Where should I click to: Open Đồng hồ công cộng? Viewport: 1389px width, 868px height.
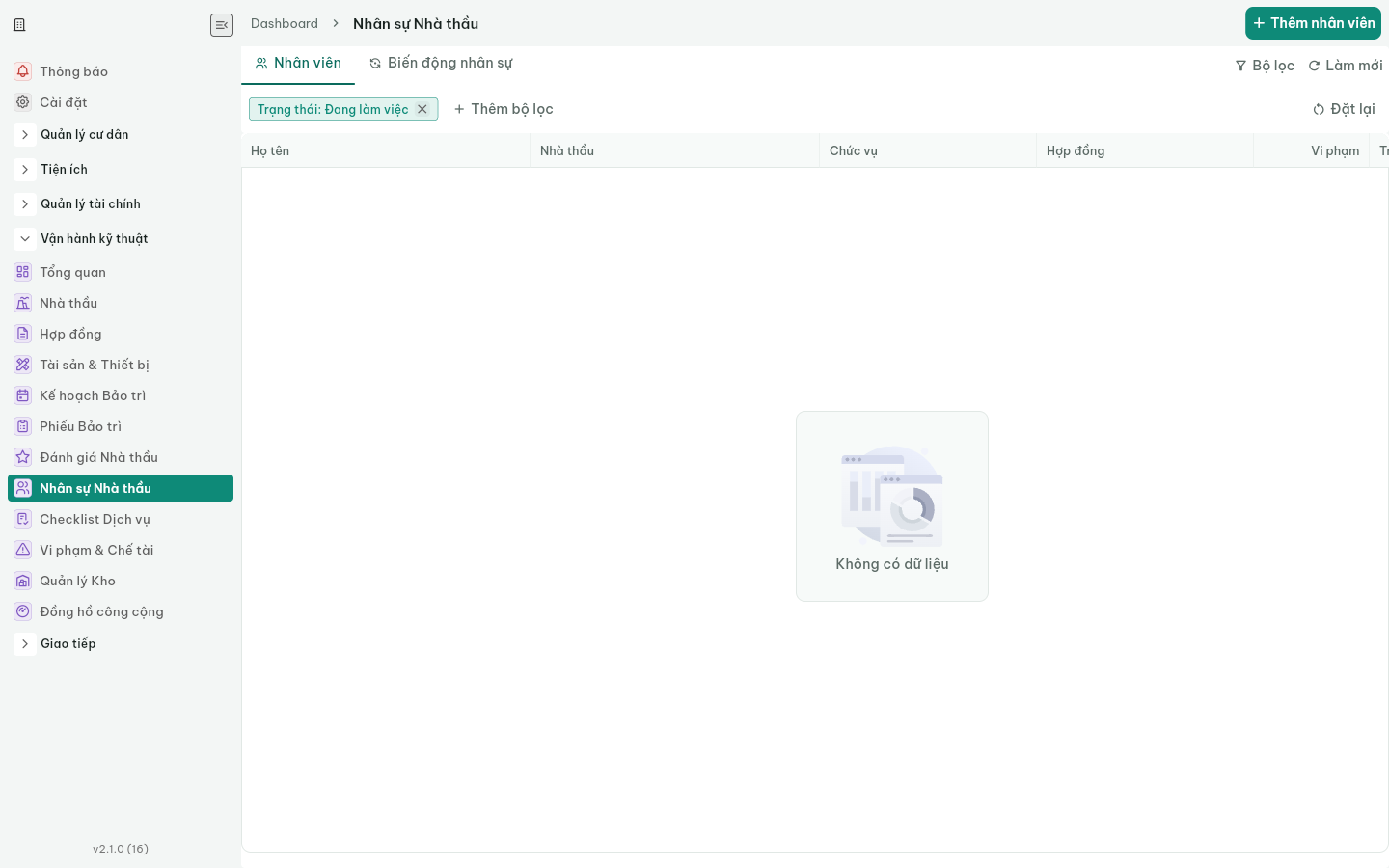[121, 611]
